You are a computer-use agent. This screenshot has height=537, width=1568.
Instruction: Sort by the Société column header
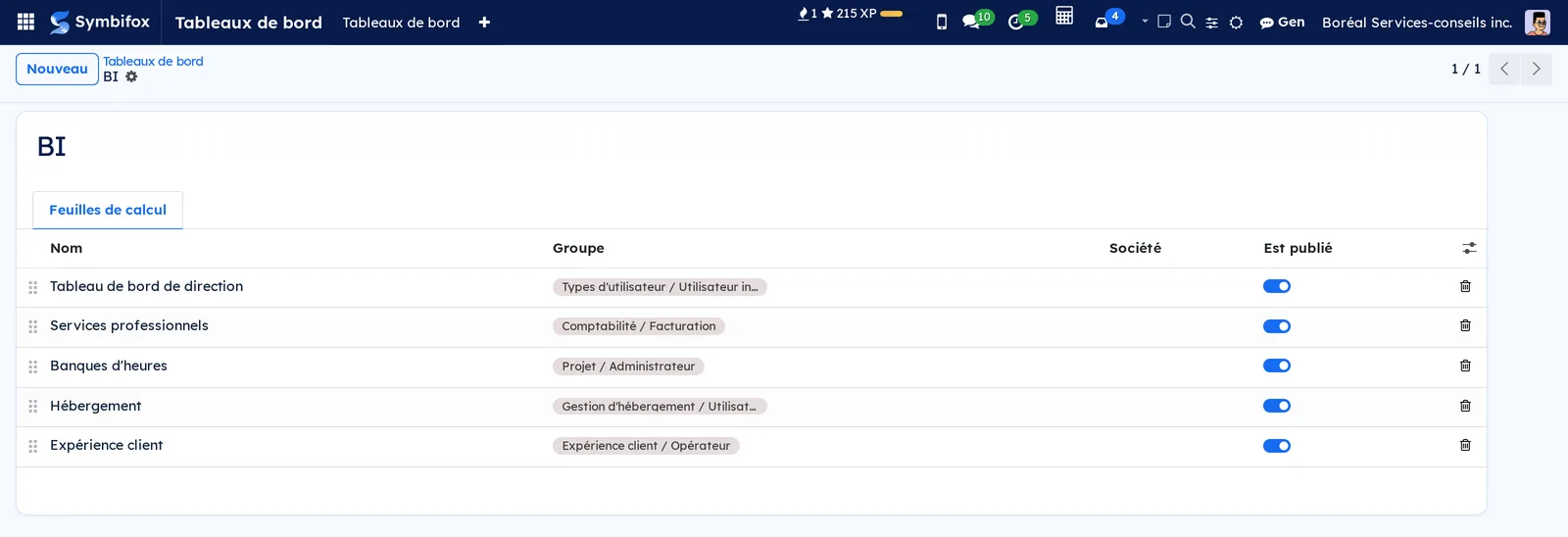pos(1135,248)
